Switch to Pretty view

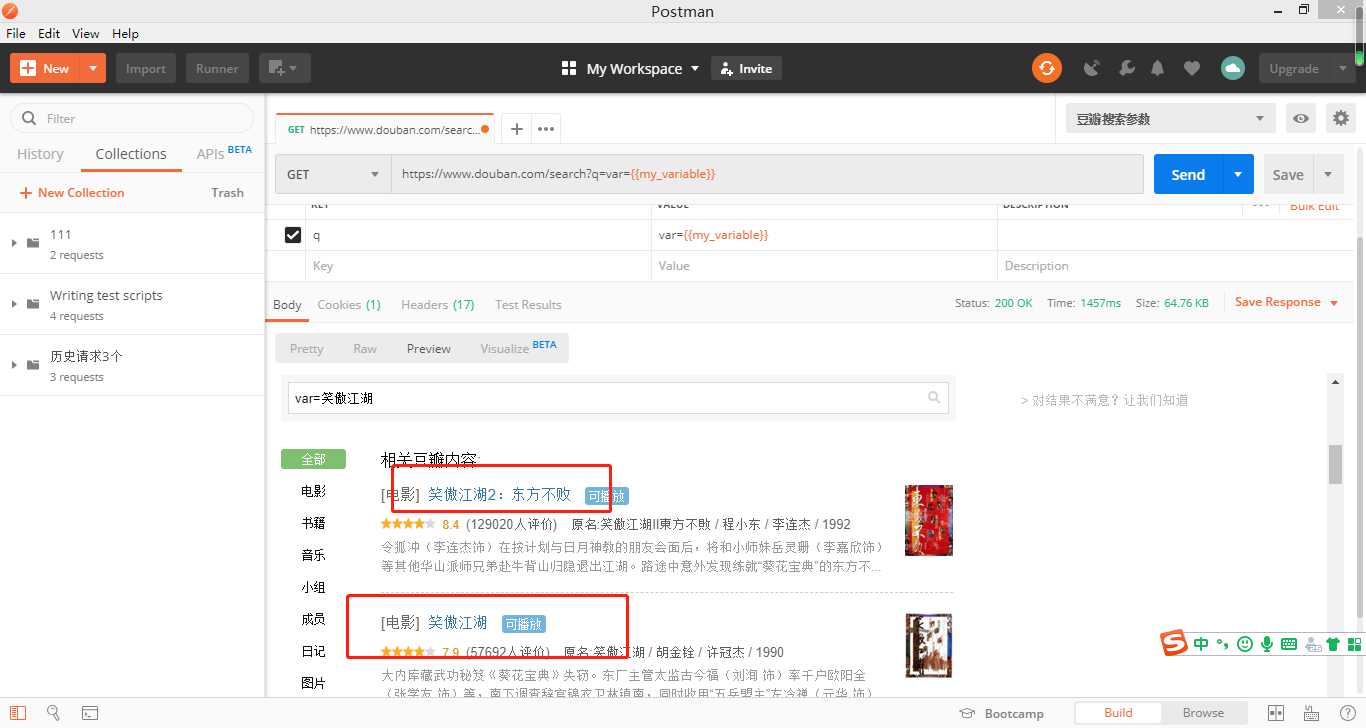point(306,348)
